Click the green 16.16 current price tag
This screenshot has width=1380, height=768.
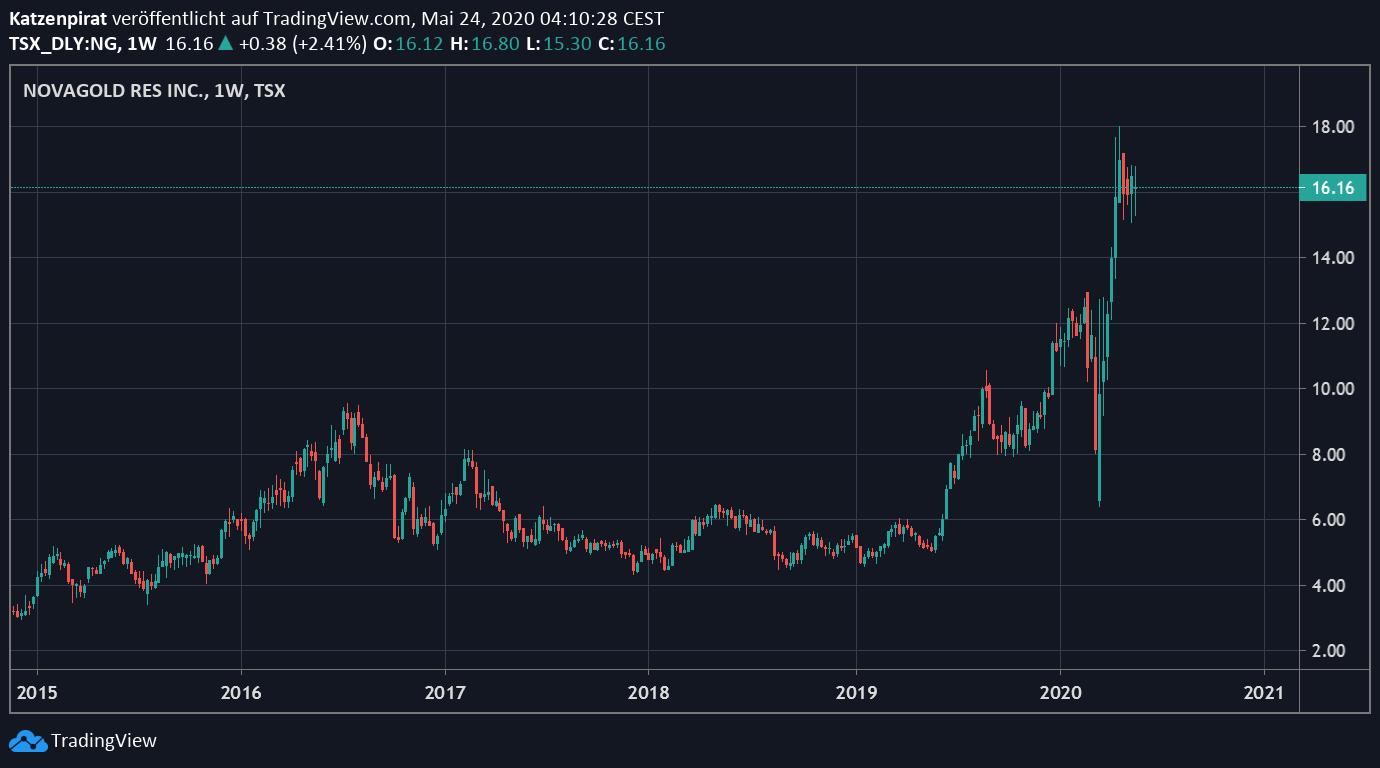(x=1331, y=188)
